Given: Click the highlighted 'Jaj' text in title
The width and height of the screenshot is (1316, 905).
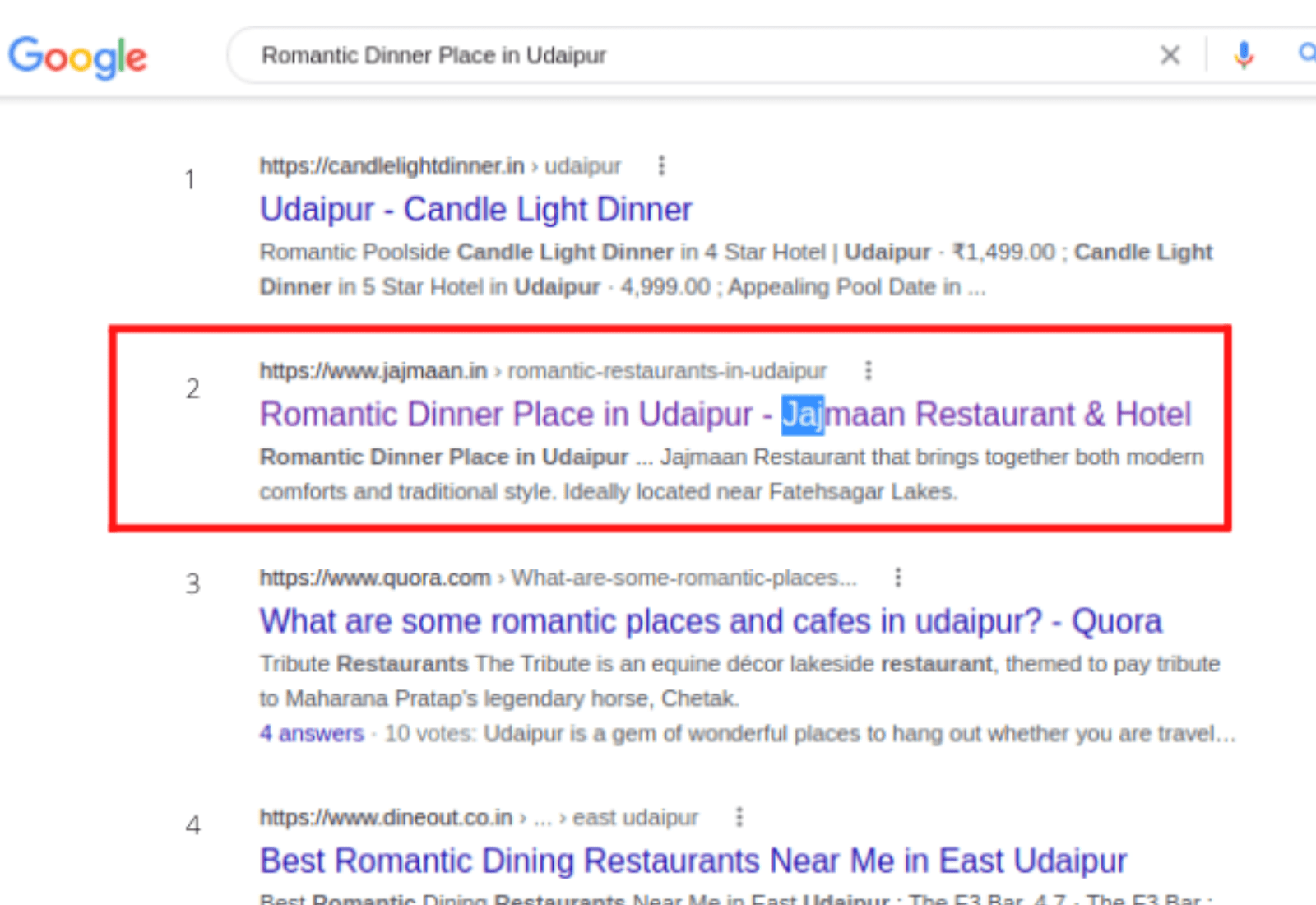Looking at the screenshot, I should tap(802, 415).
